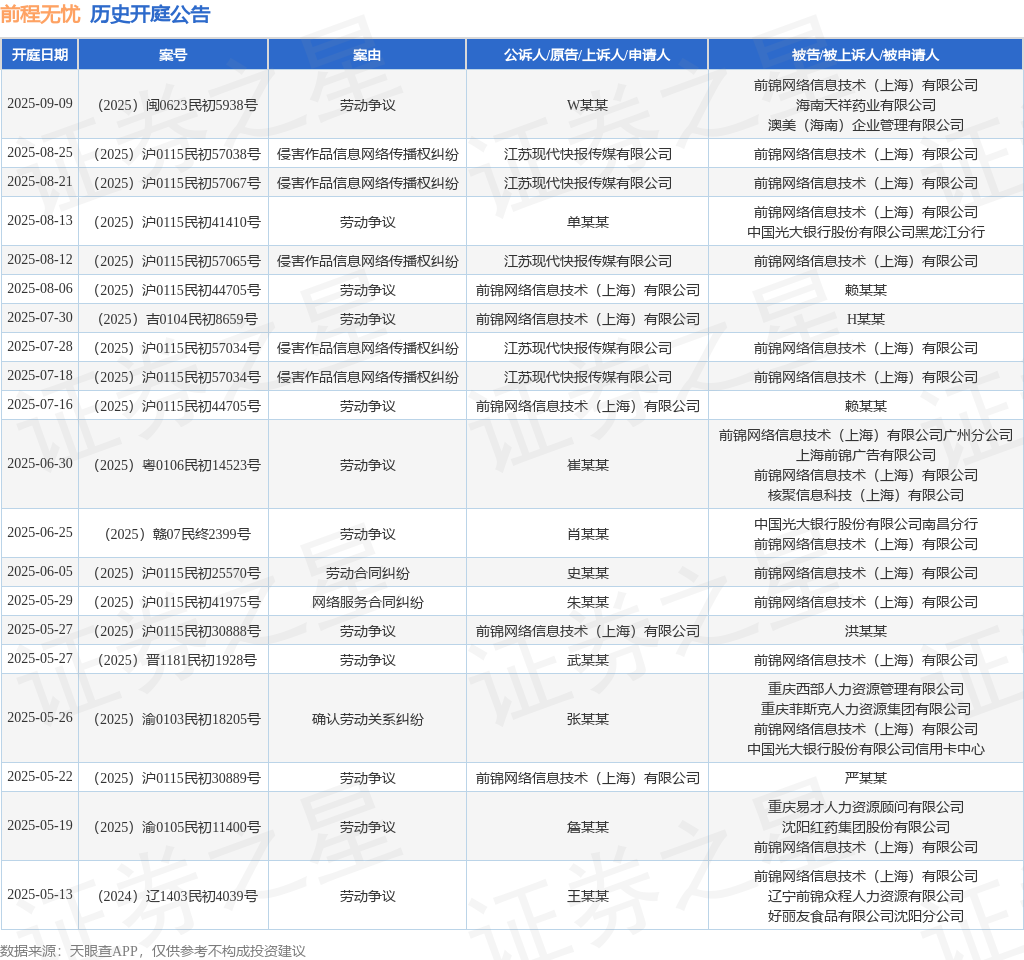Click defendant 中国光大银行股份有限公司南昌分行

click(x=865, y=524)
